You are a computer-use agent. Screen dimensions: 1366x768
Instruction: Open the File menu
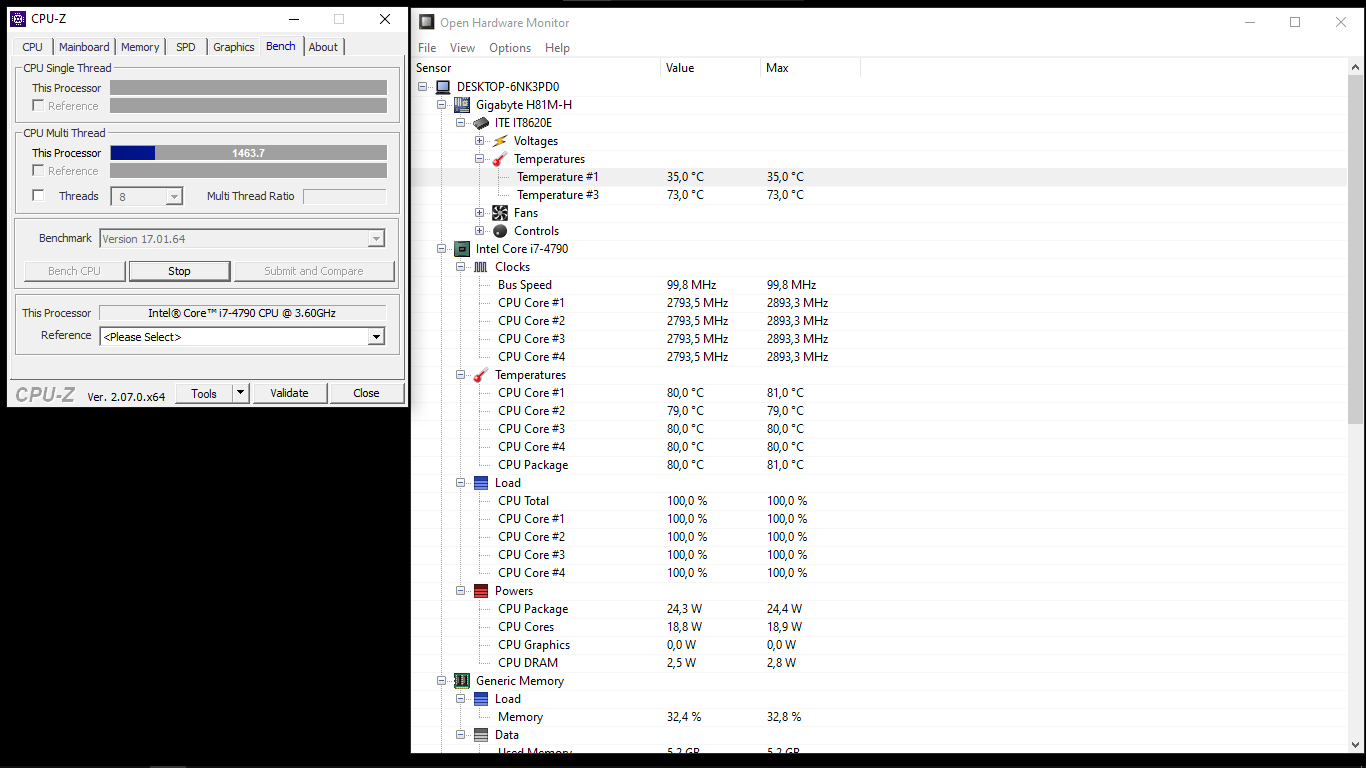[x=427, y=48]
